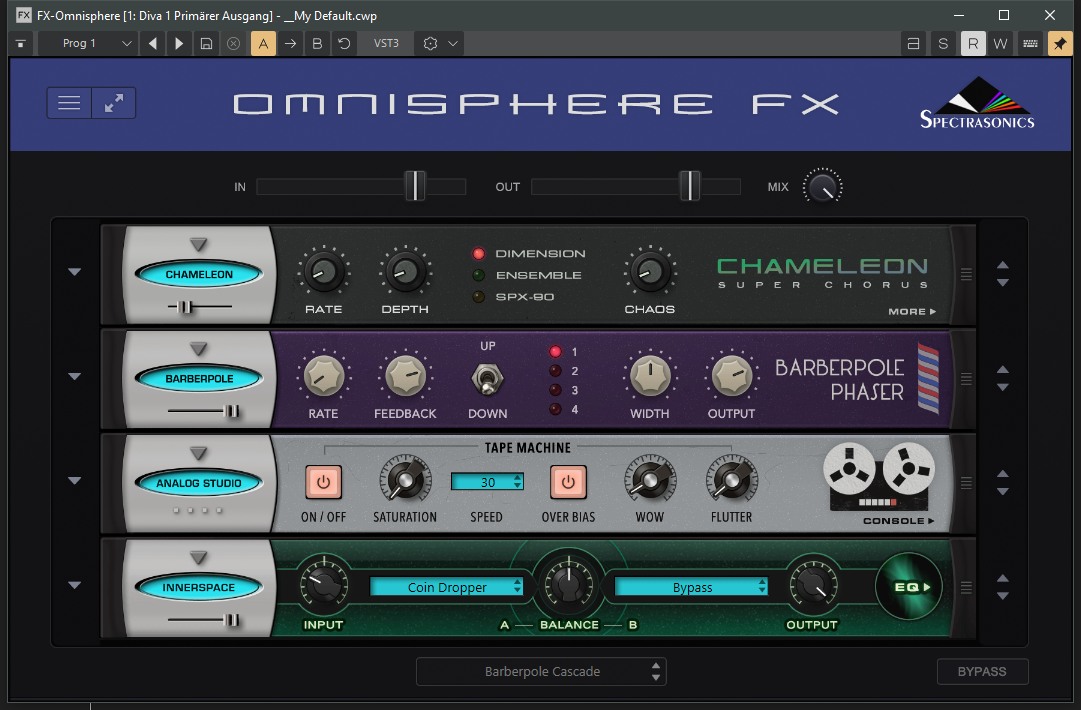Toggle the pin window icon

tap(1059, 43)
